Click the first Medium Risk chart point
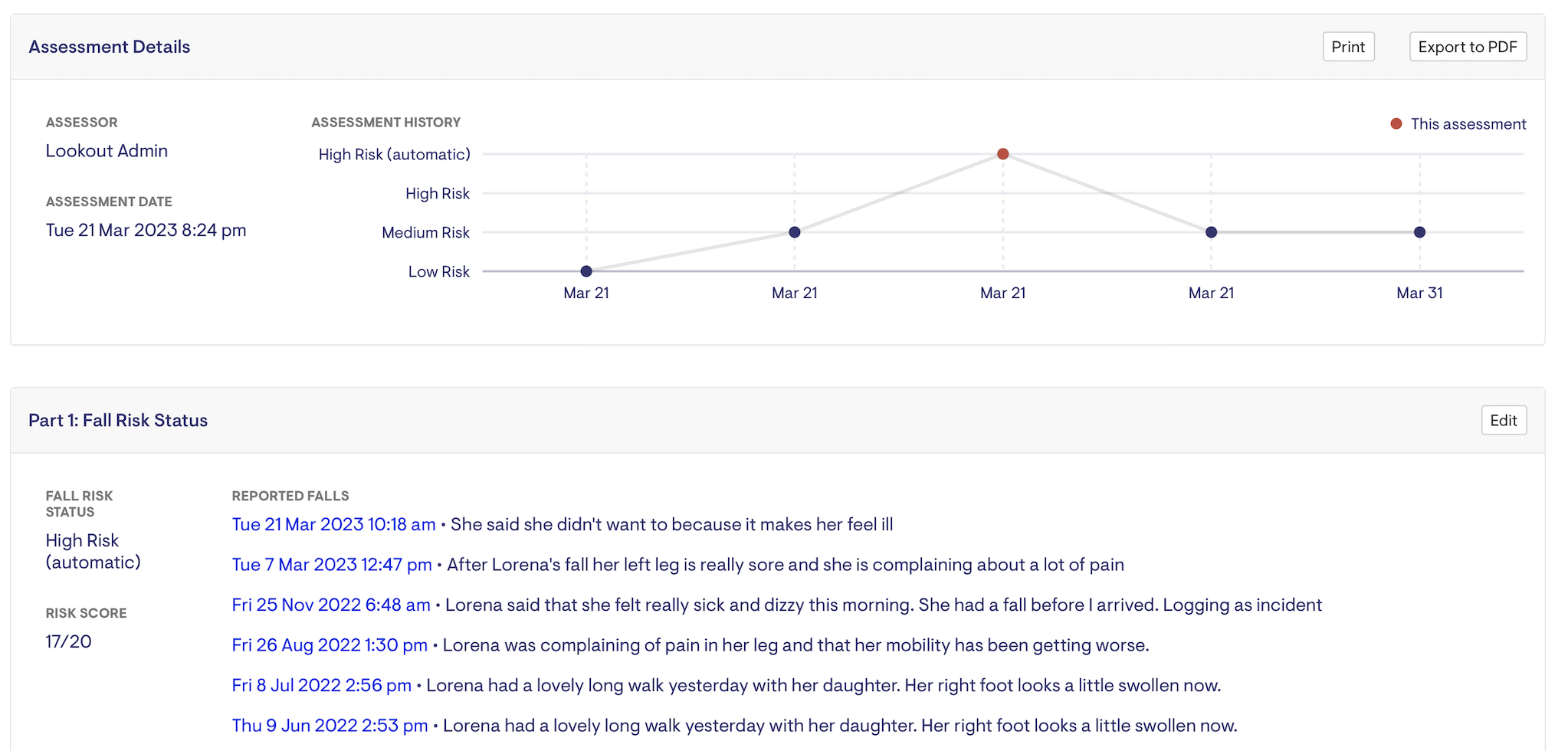 pos(795,232)
